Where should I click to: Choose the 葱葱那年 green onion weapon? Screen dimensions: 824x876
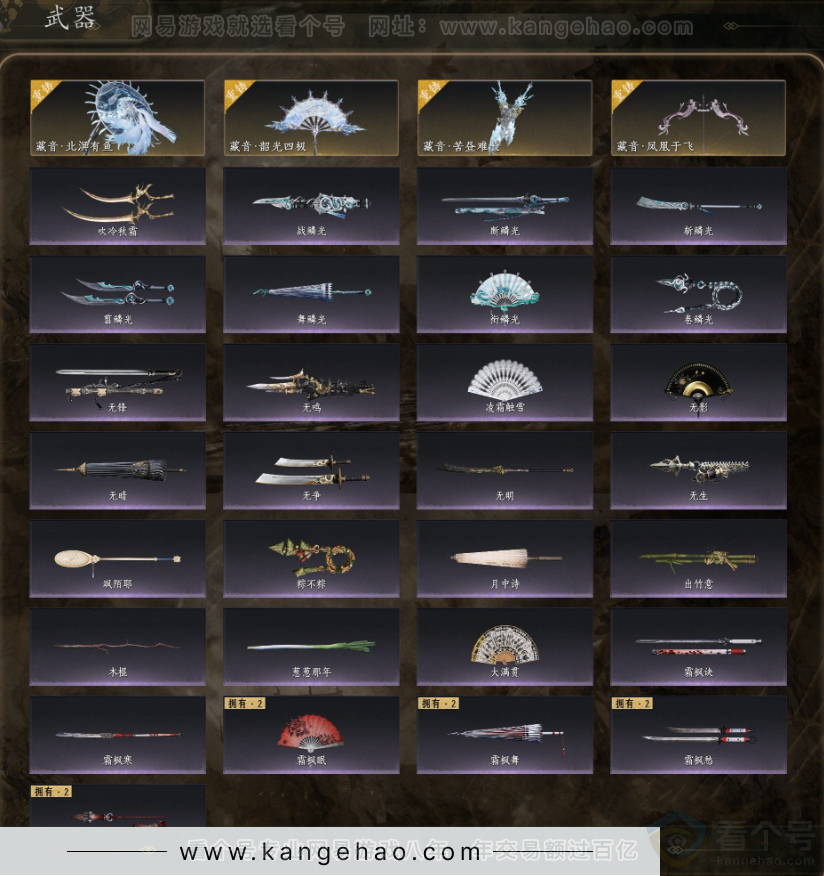tap(311, 647)
